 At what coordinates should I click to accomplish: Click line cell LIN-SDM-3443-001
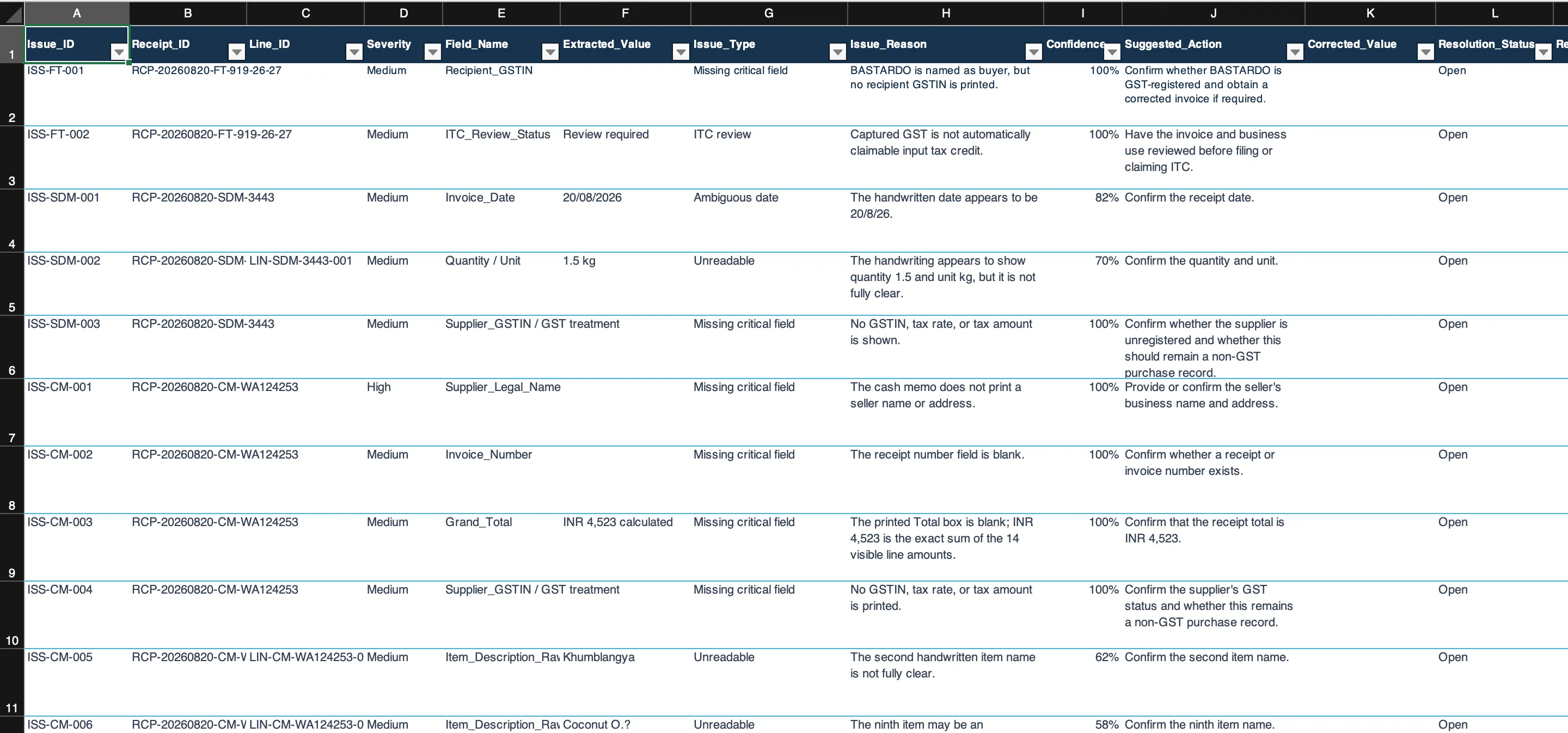[x=305, y=284]
